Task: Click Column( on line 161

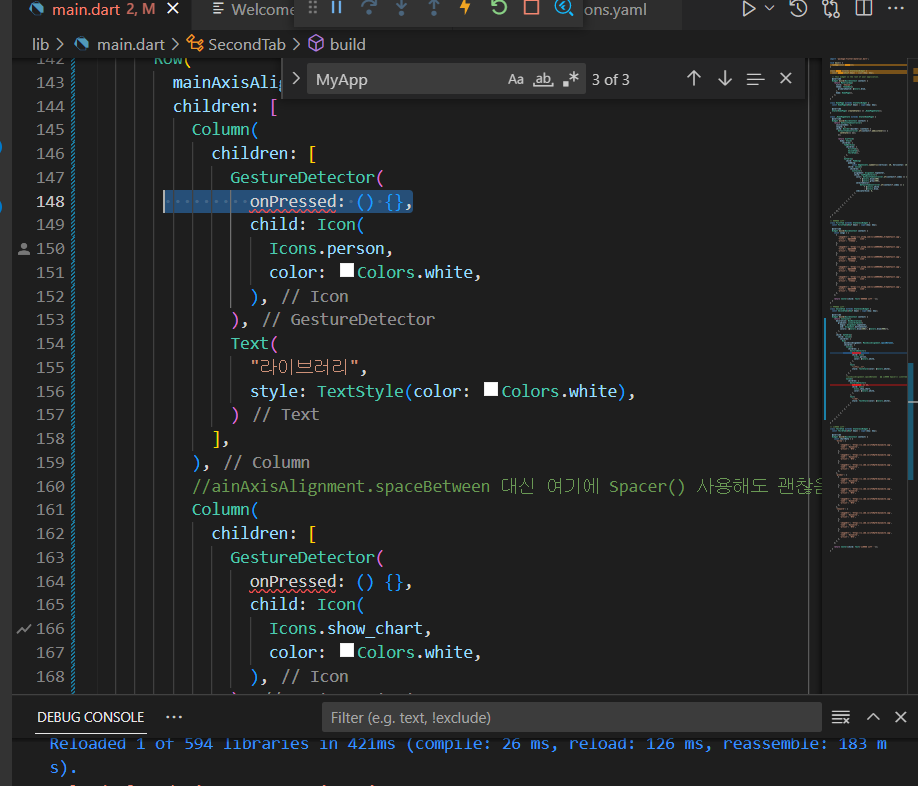Action: [225, 509]
